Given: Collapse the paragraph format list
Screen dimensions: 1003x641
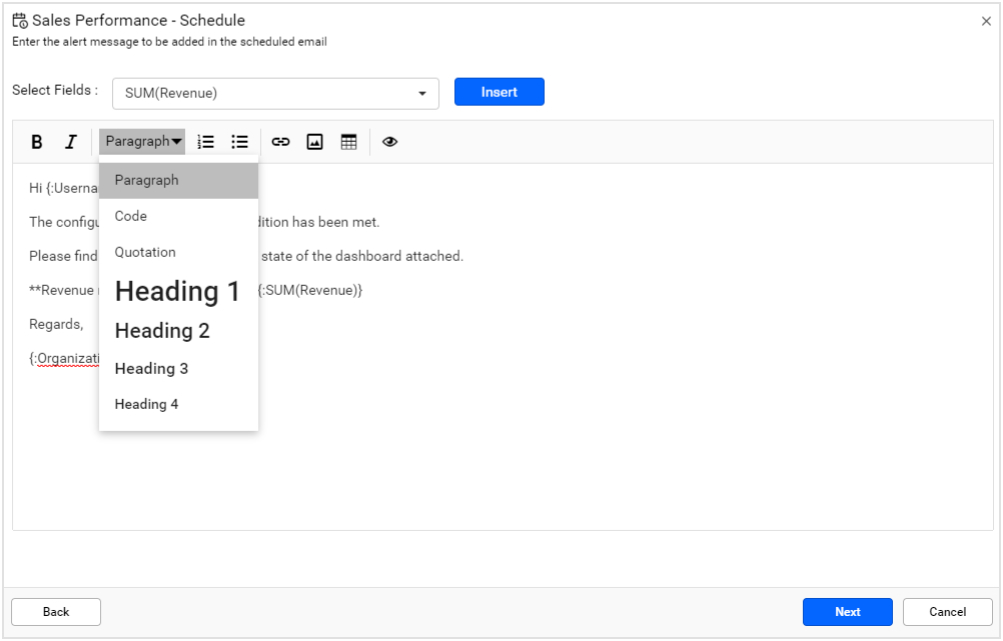Looking at the screenshot, I should 142,141.
